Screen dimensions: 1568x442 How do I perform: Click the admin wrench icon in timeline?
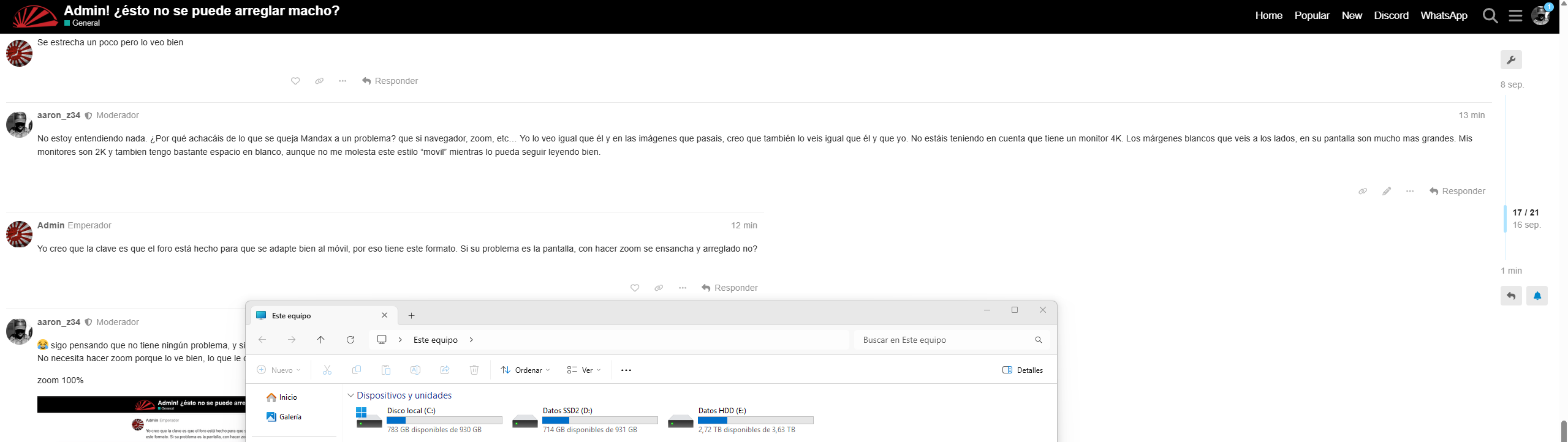click(1510, 60)
